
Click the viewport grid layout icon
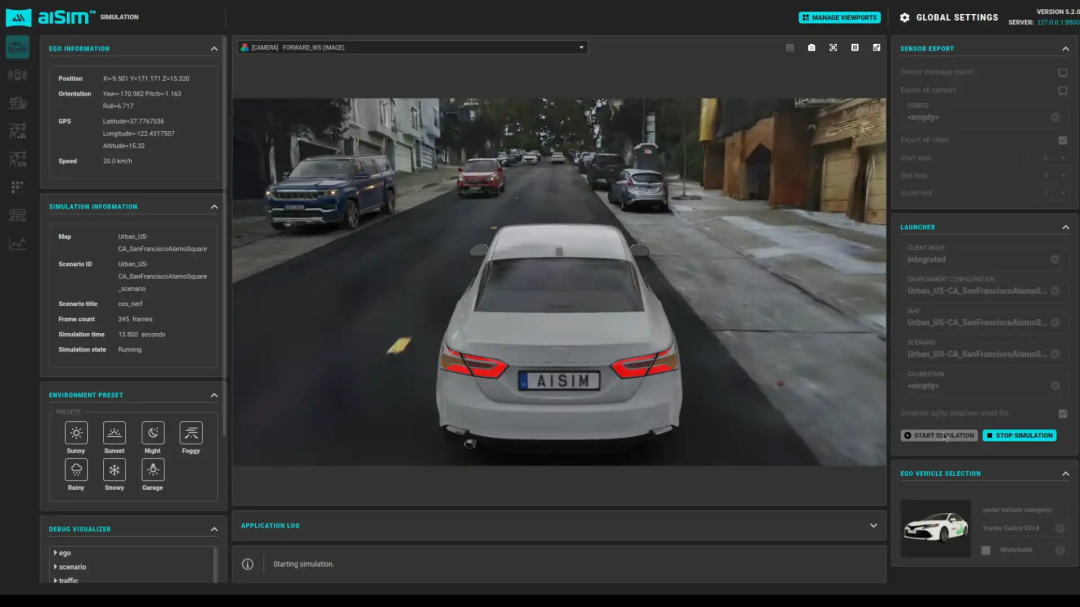tap(790, 48)
